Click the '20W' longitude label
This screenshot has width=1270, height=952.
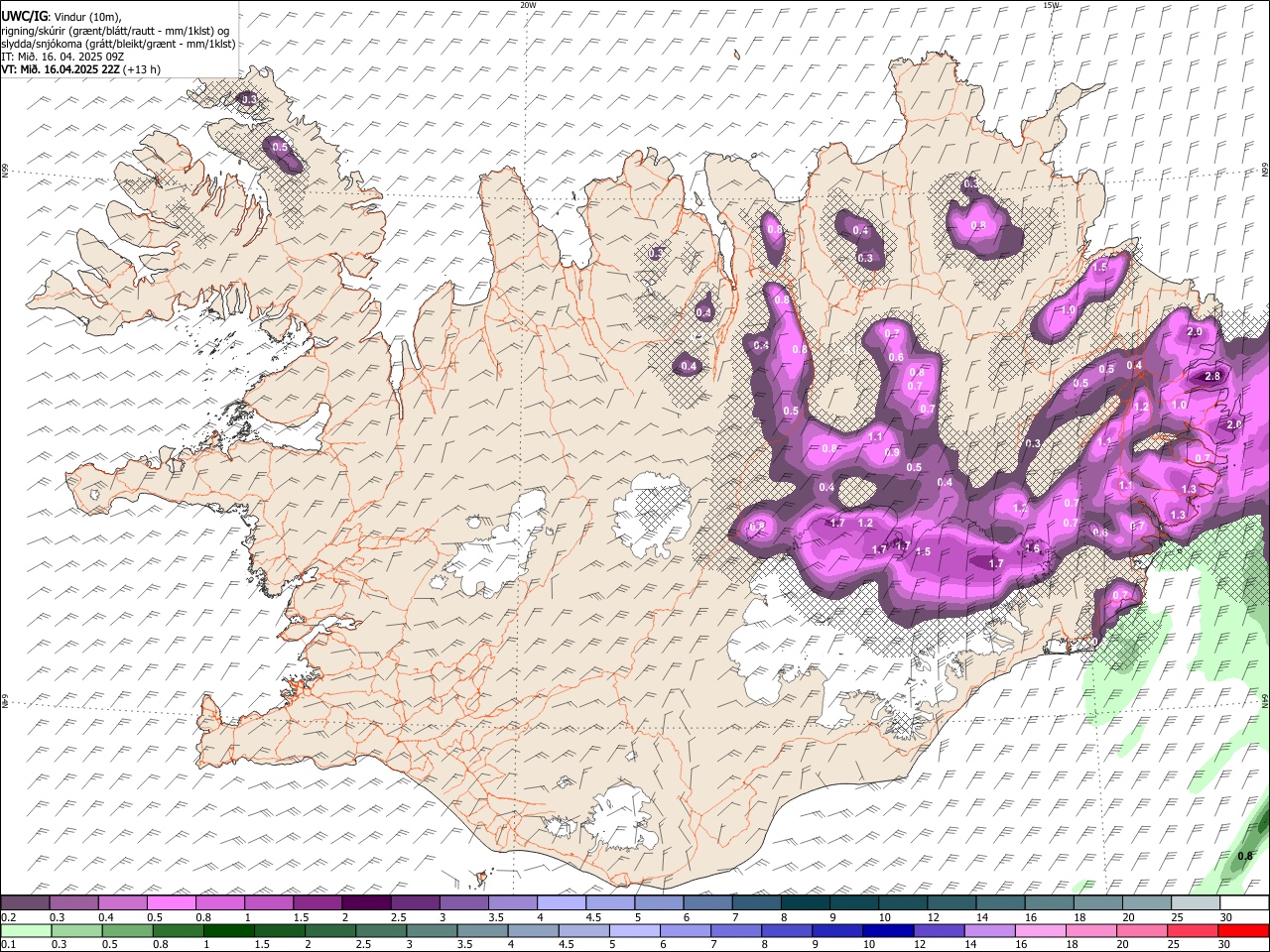pyautogui.click(x=528, y=5)
